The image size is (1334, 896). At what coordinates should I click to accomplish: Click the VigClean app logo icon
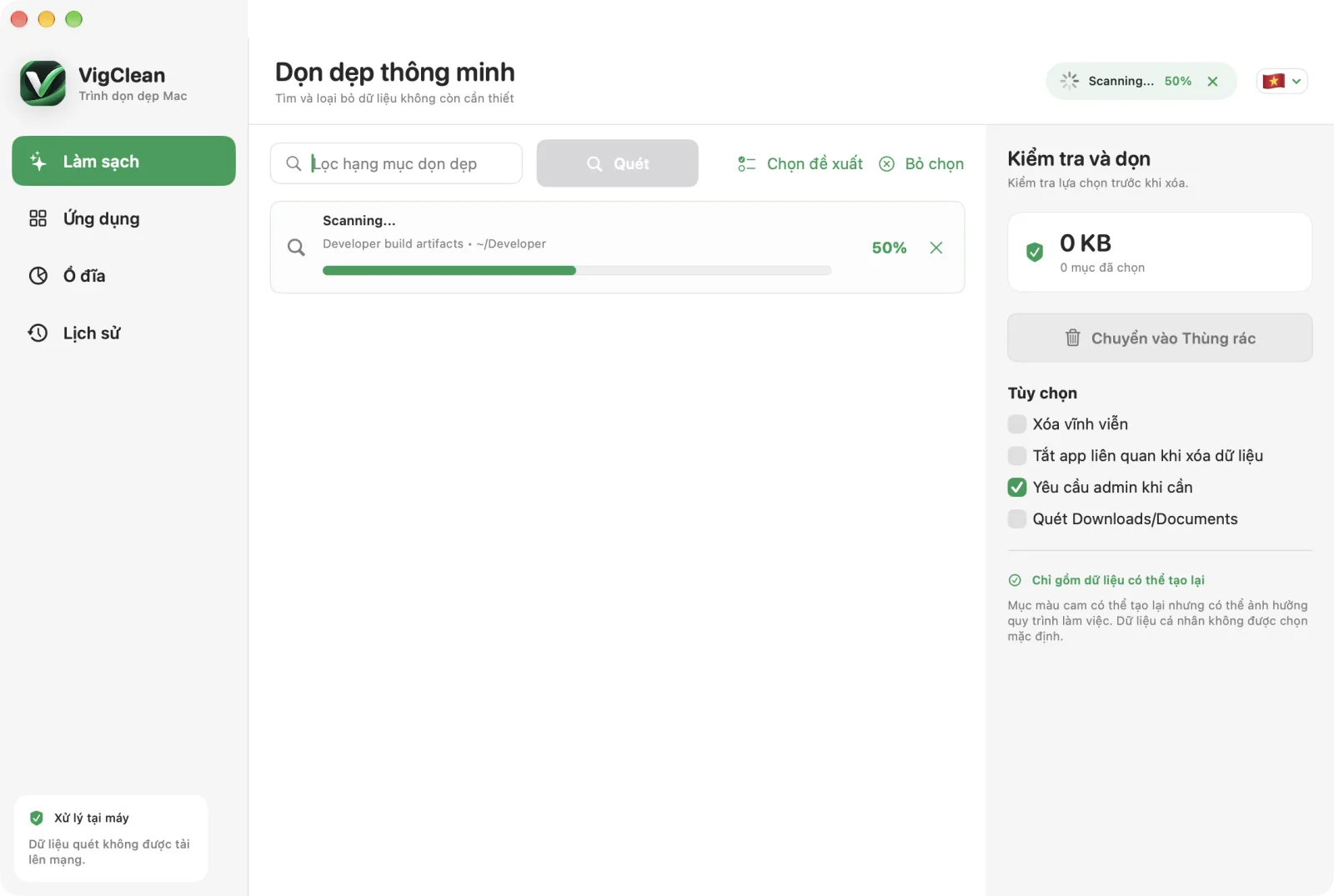(43, 83)
